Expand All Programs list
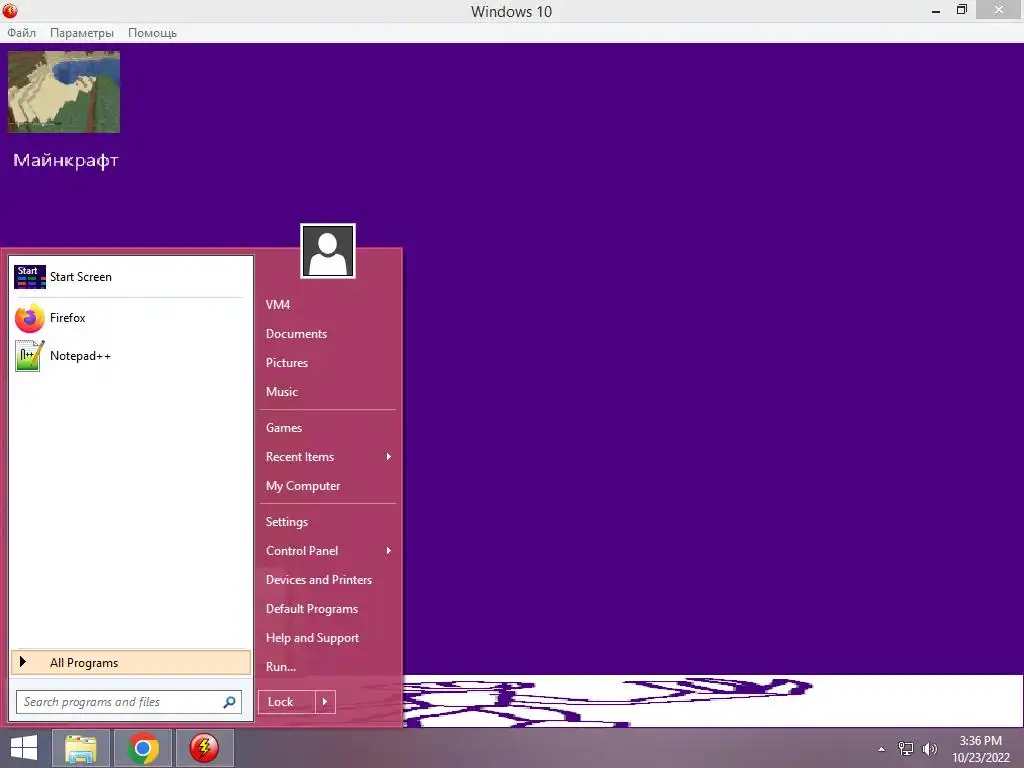Screen dimensions: 1024x768 coord(131,663)
